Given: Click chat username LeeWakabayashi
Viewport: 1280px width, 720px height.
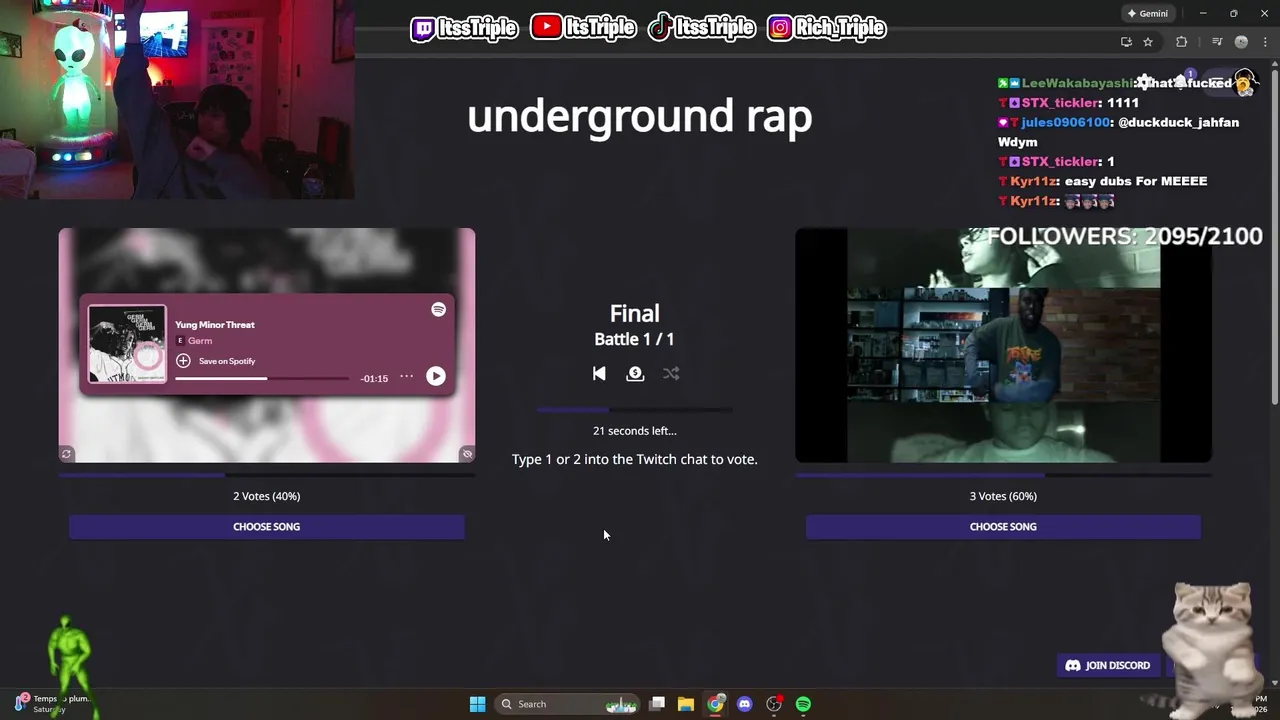Looking at the screenshot, I should [1077, 83].
